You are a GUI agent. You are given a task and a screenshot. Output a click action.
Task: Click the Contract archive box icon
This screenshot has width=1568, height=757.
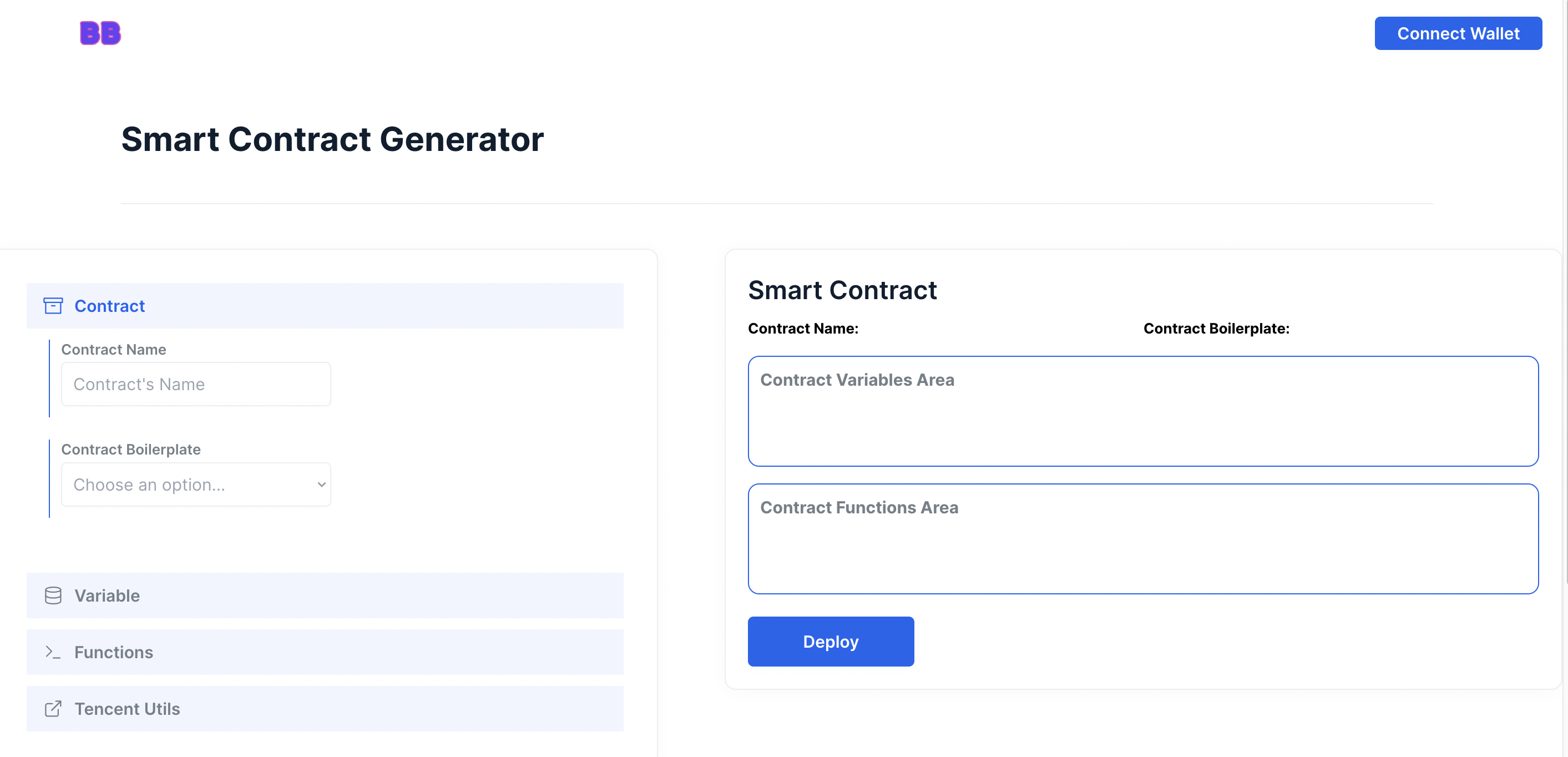point(53,306)
